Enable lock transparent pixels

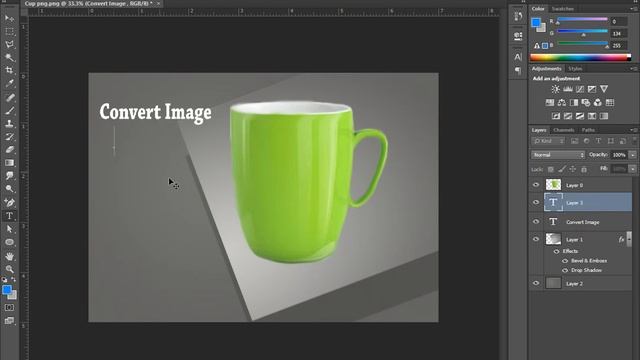(551, 169)
